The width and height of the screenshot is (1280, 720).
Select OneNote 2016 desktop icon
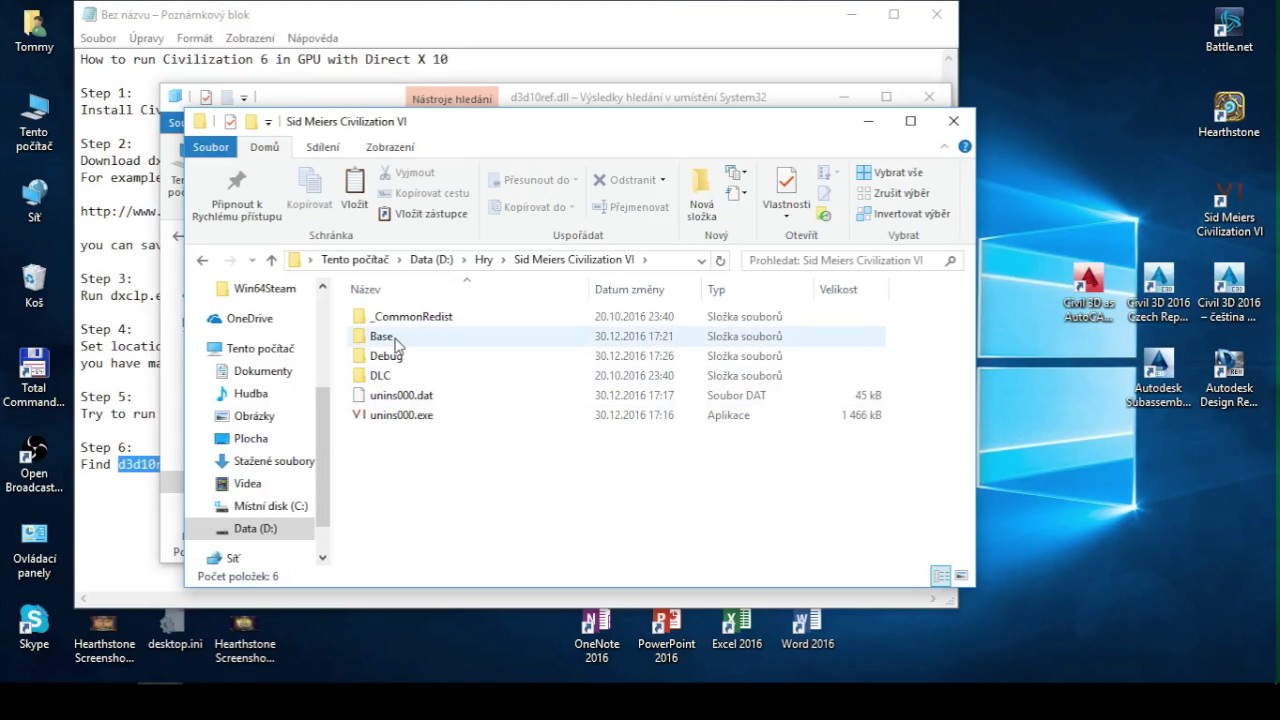click(596, 636)
